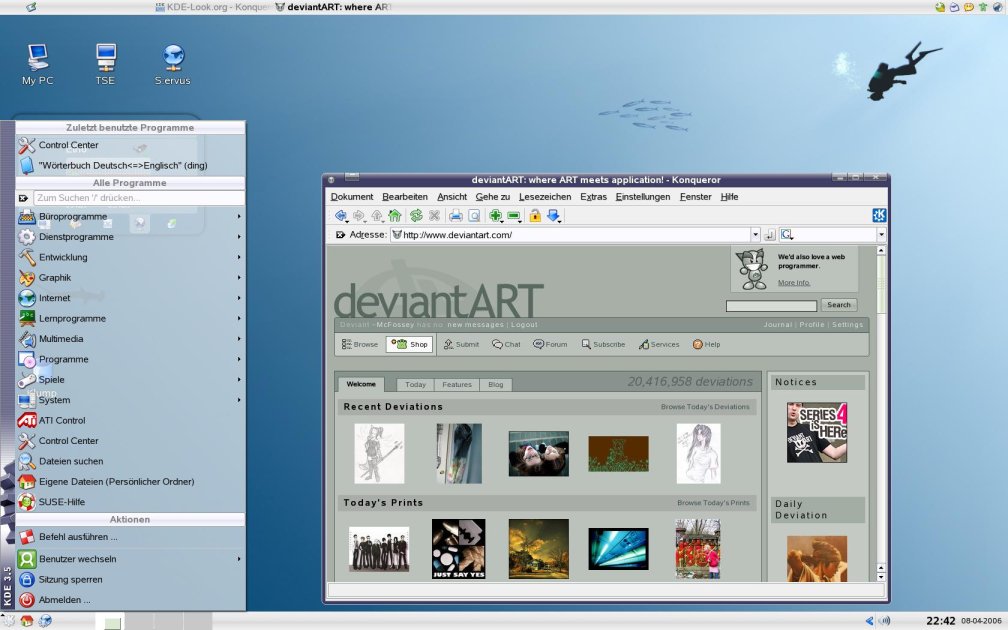Reload the page with the green arrows icon
This screenshot has width=1008, height=630.
[416, 216]
